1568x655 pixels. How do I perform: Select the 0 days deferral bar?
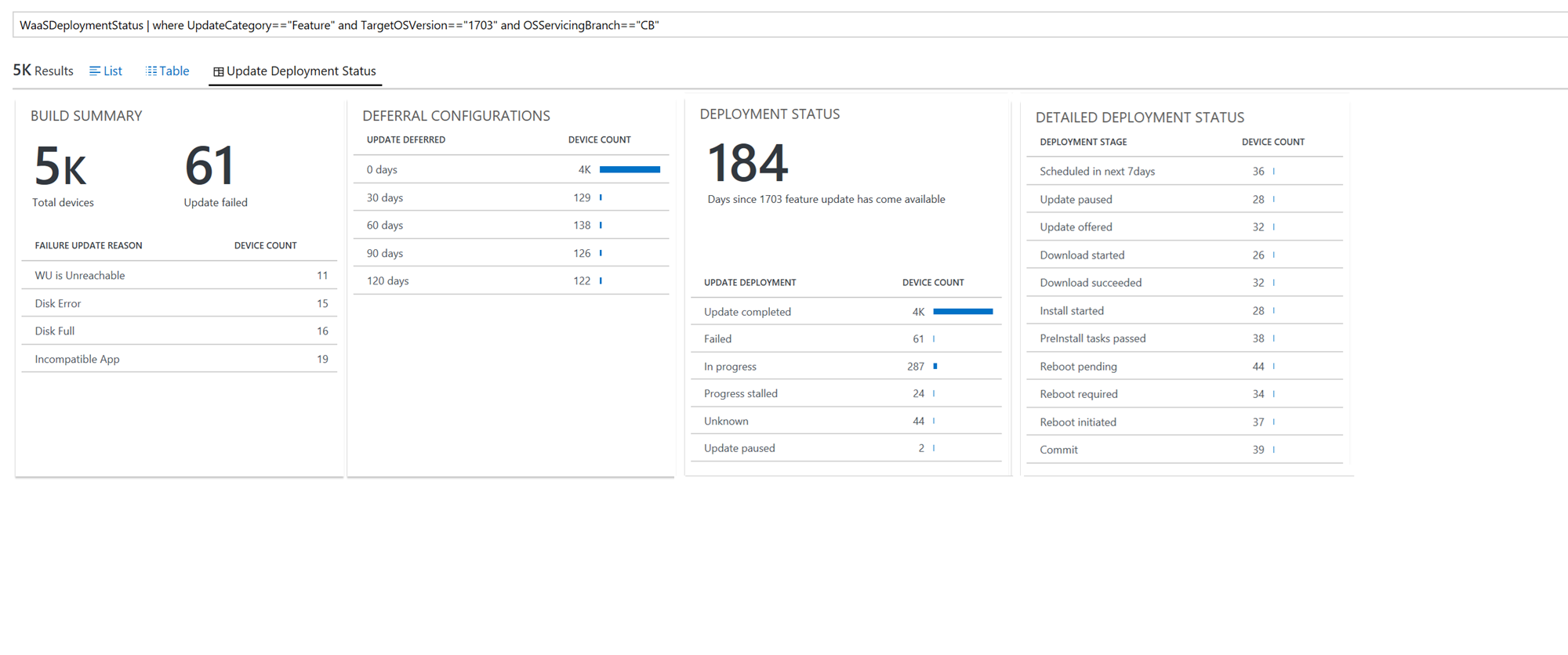[630, 170]
